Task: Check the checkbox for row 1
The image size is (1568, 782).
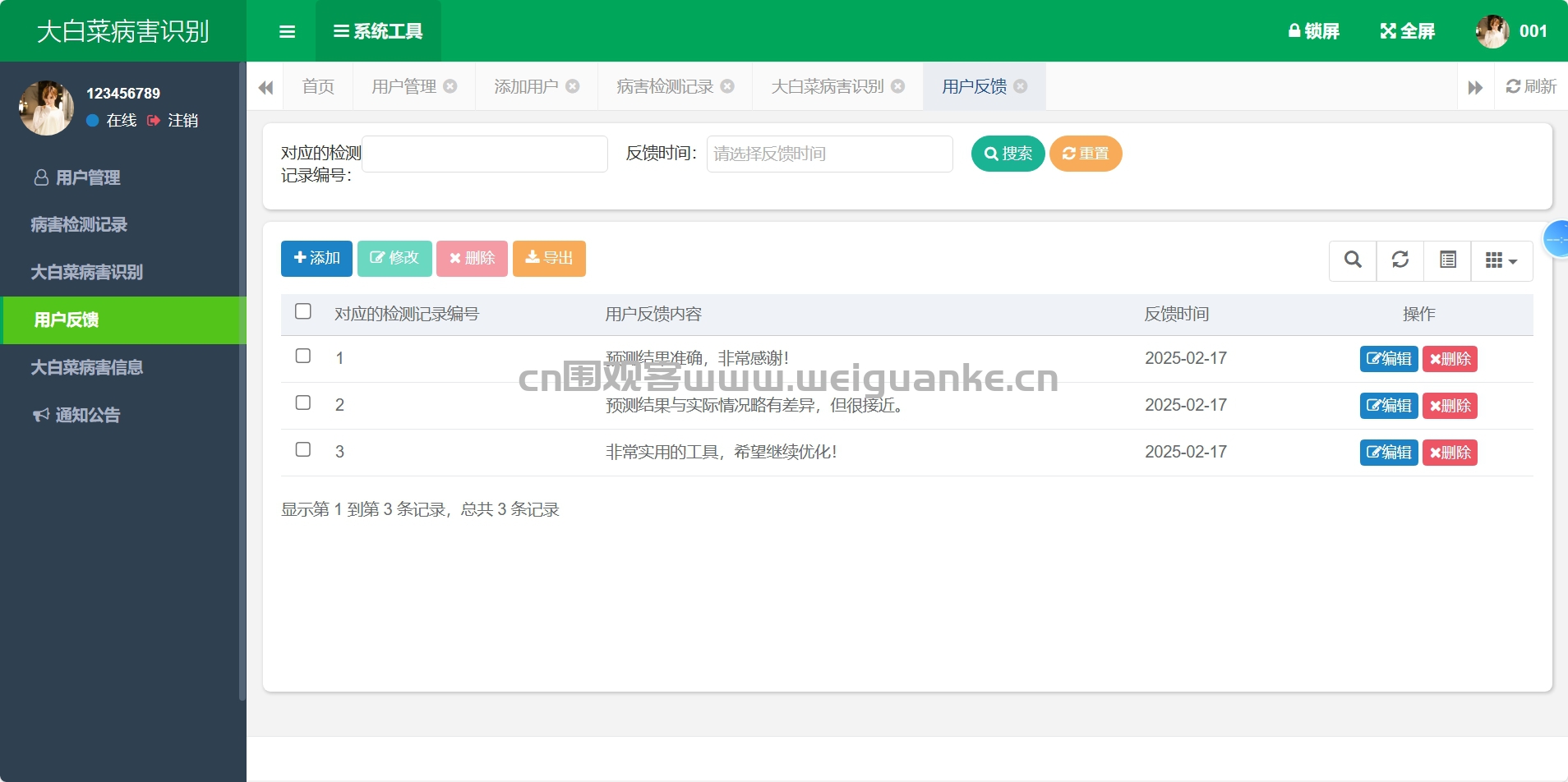Action: [x=303, y=356]
